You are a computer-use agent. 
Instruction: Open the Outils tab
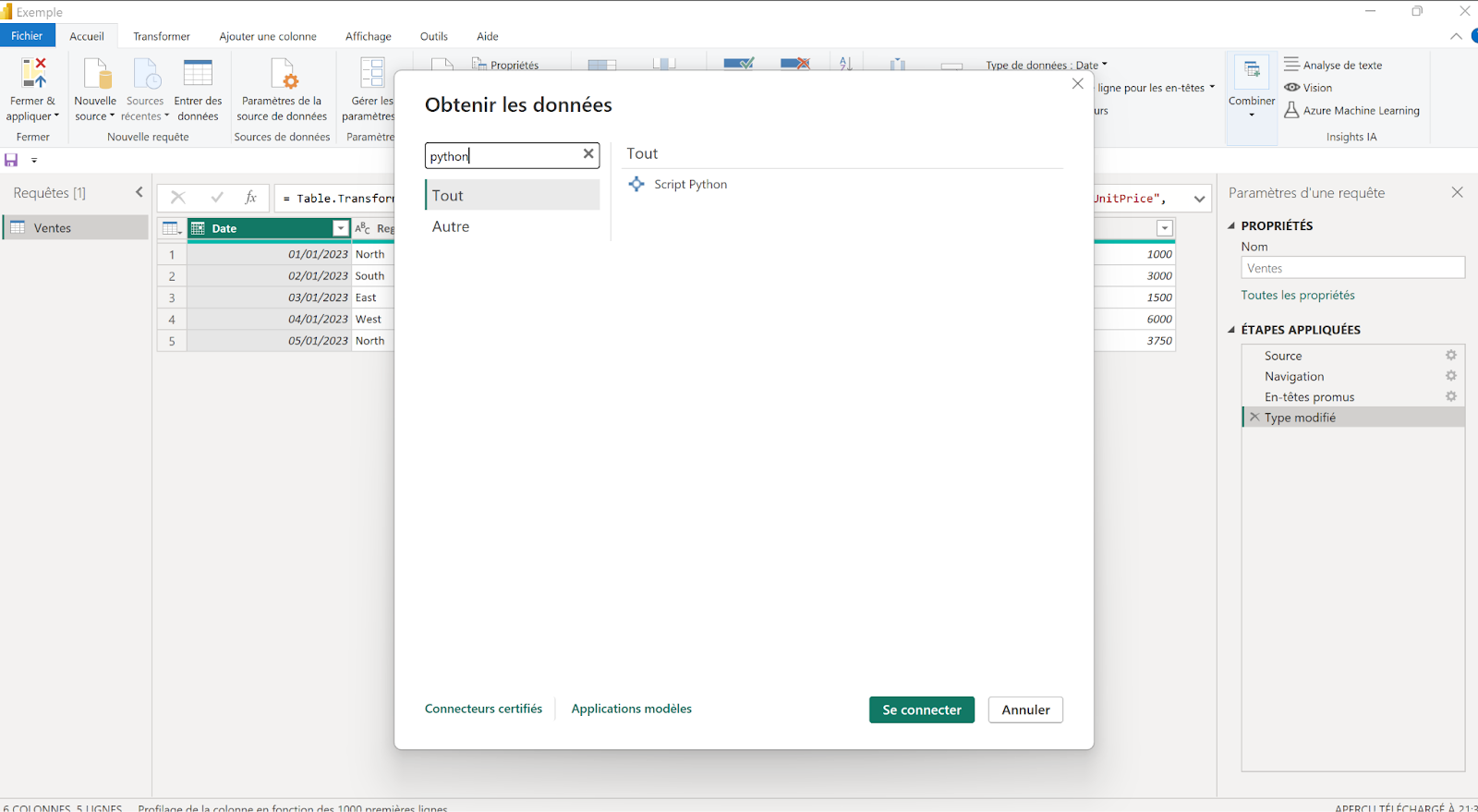coord(434,36)
